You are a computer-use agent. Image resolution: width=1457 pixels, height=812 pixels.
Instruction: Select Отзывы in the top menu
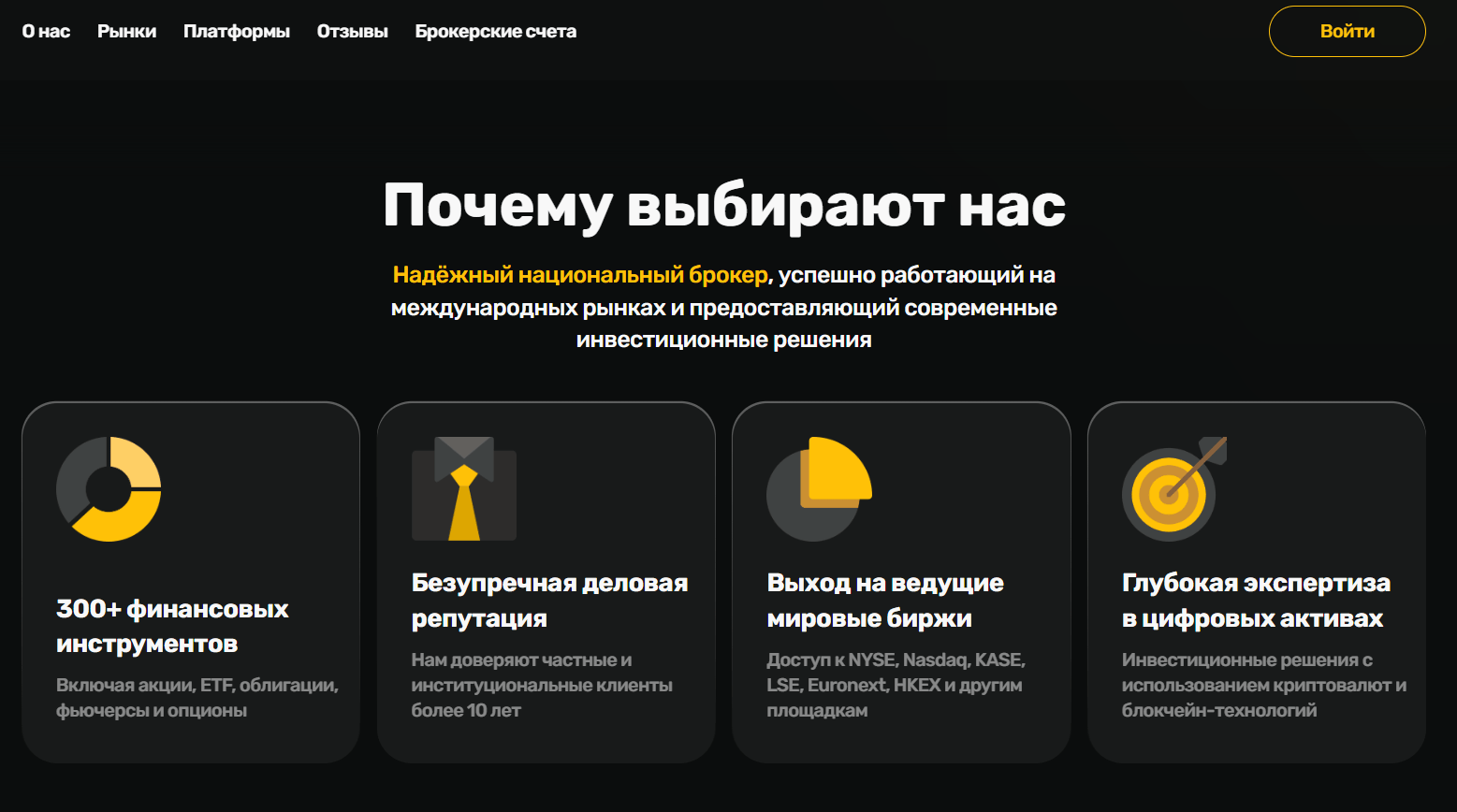[353, 31]
